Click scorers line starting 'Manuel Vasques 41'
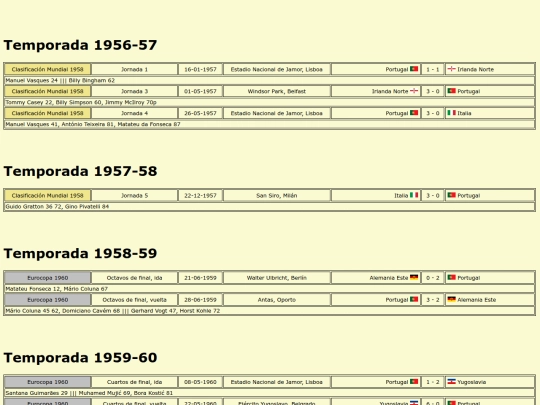Viewport: 540px width, 405px height. [x=269, y=124]
